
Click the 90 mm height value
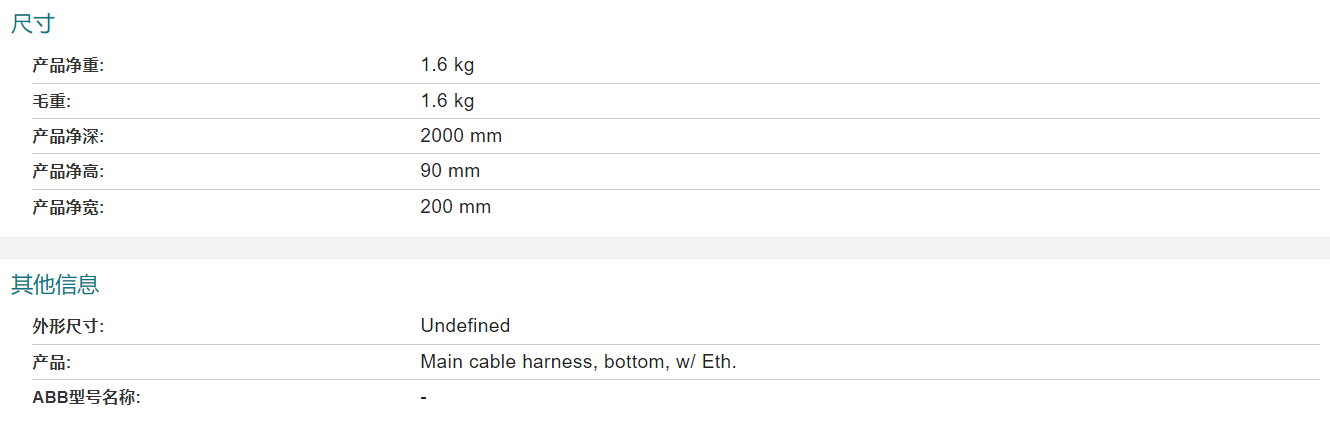point(450,171)
